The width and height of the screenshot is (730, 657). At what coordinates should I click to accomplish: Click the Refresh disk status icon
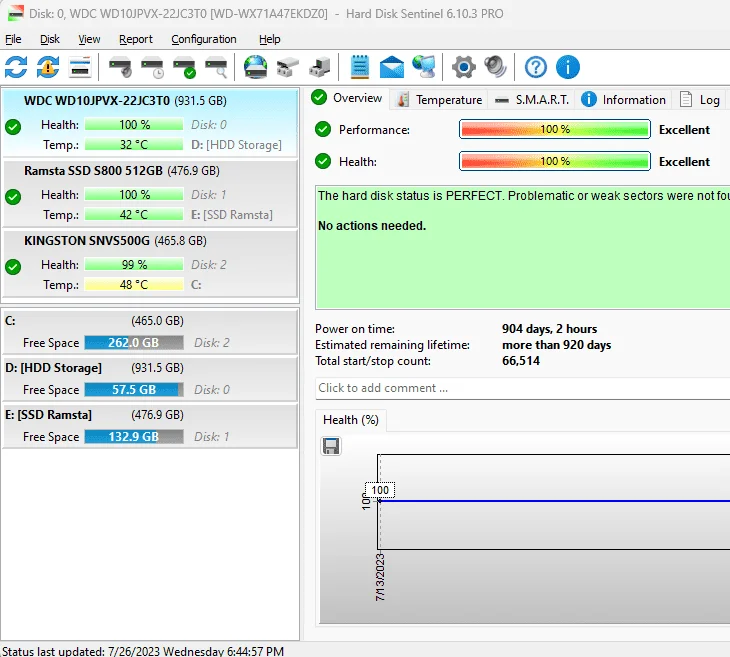click(16, 67)
